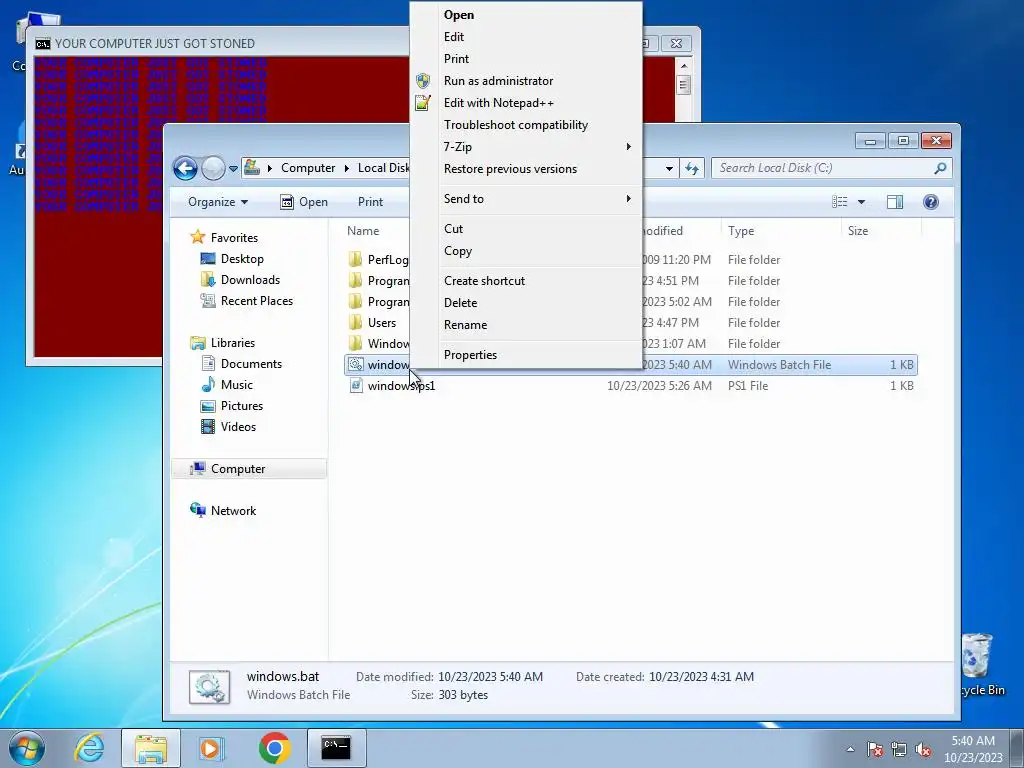Select Delete from the context menu
The image size is (1024, 768).
click(460, 302)
